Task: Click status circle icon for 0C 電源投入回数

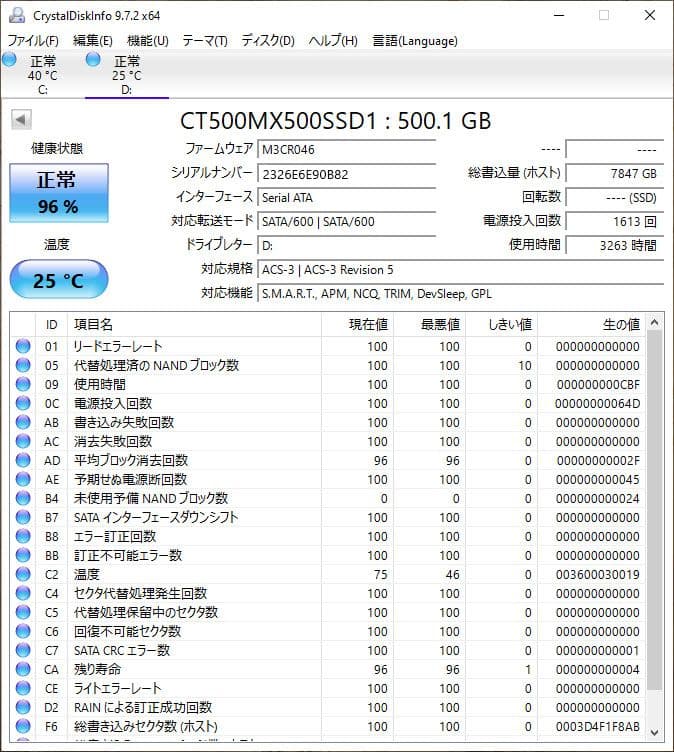Action: coord(23,403)
